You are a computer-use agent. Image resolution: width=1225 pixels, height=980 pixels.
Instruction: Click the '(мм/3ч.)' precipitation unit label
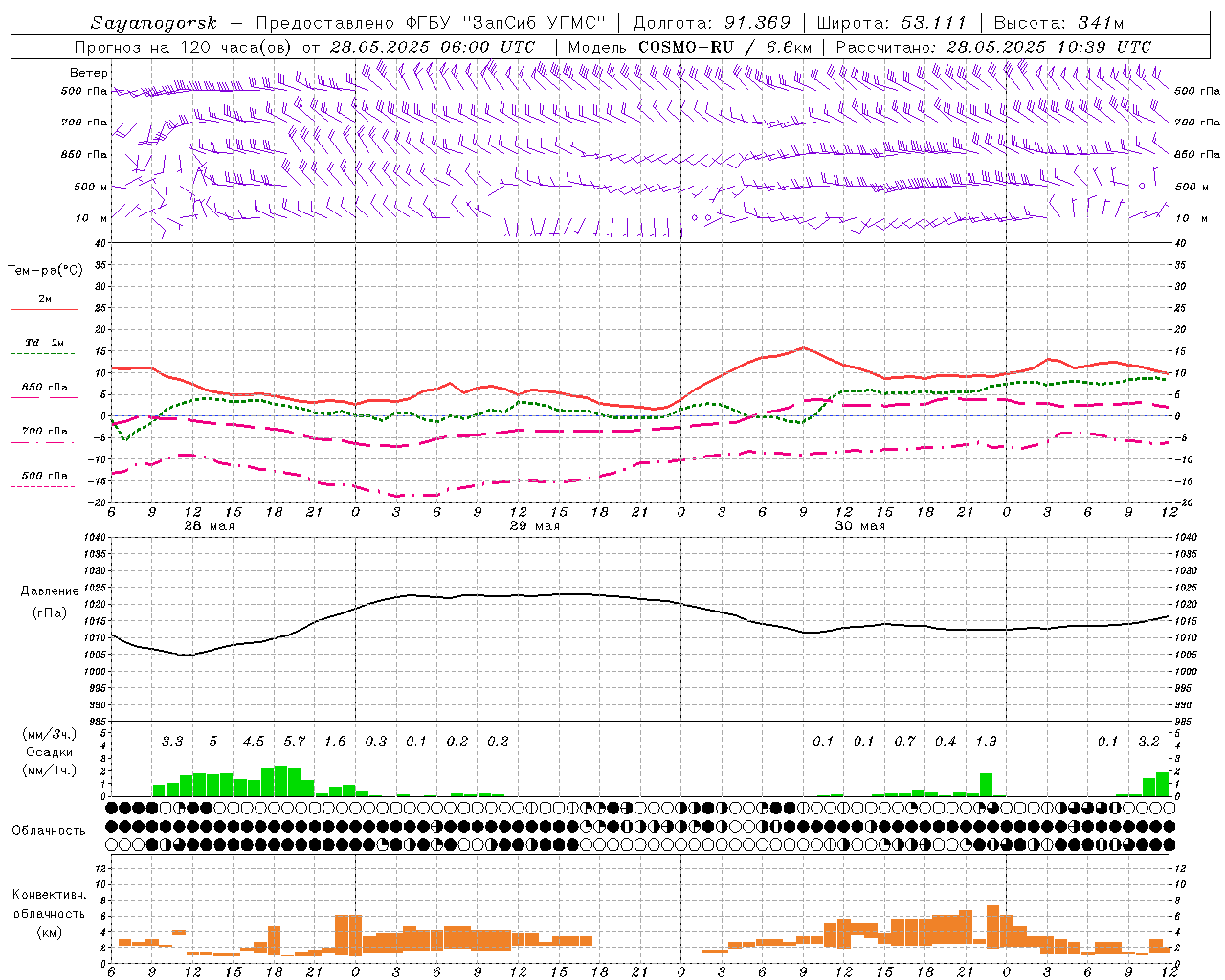tap(48, 735)
